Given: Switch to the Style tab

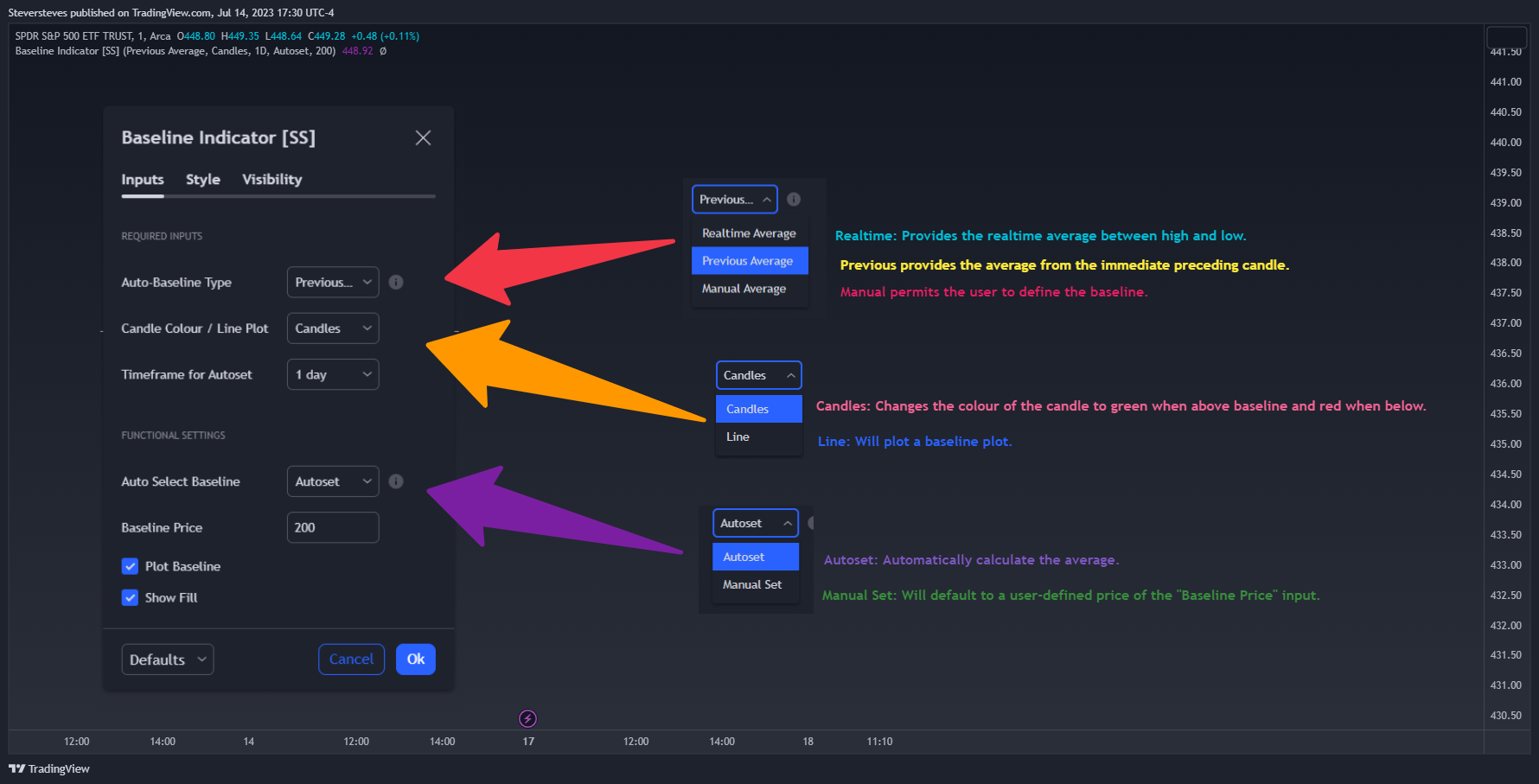Looking at the screenshot, I should [x=203, y=180].
